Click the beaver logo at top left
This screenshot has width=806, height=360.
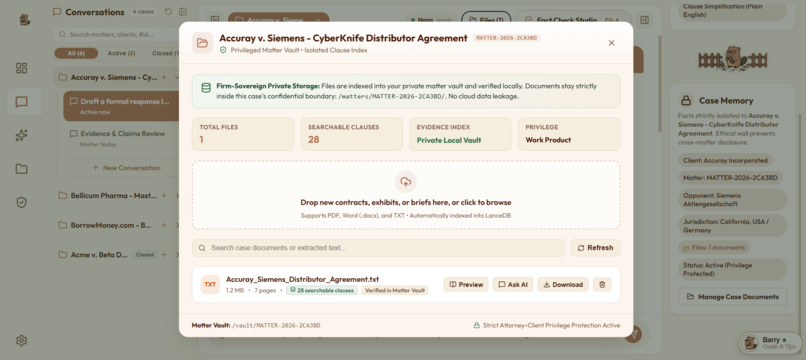point(24,20)
